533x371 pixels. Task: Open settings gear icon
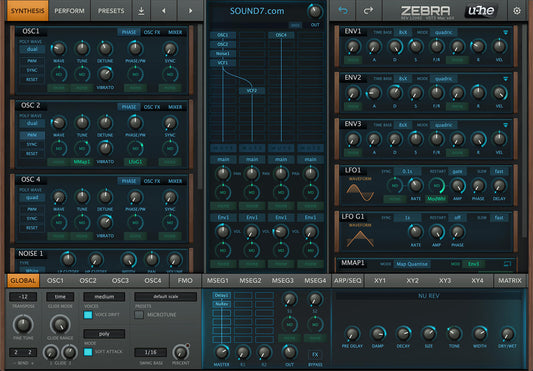point(517,11)
